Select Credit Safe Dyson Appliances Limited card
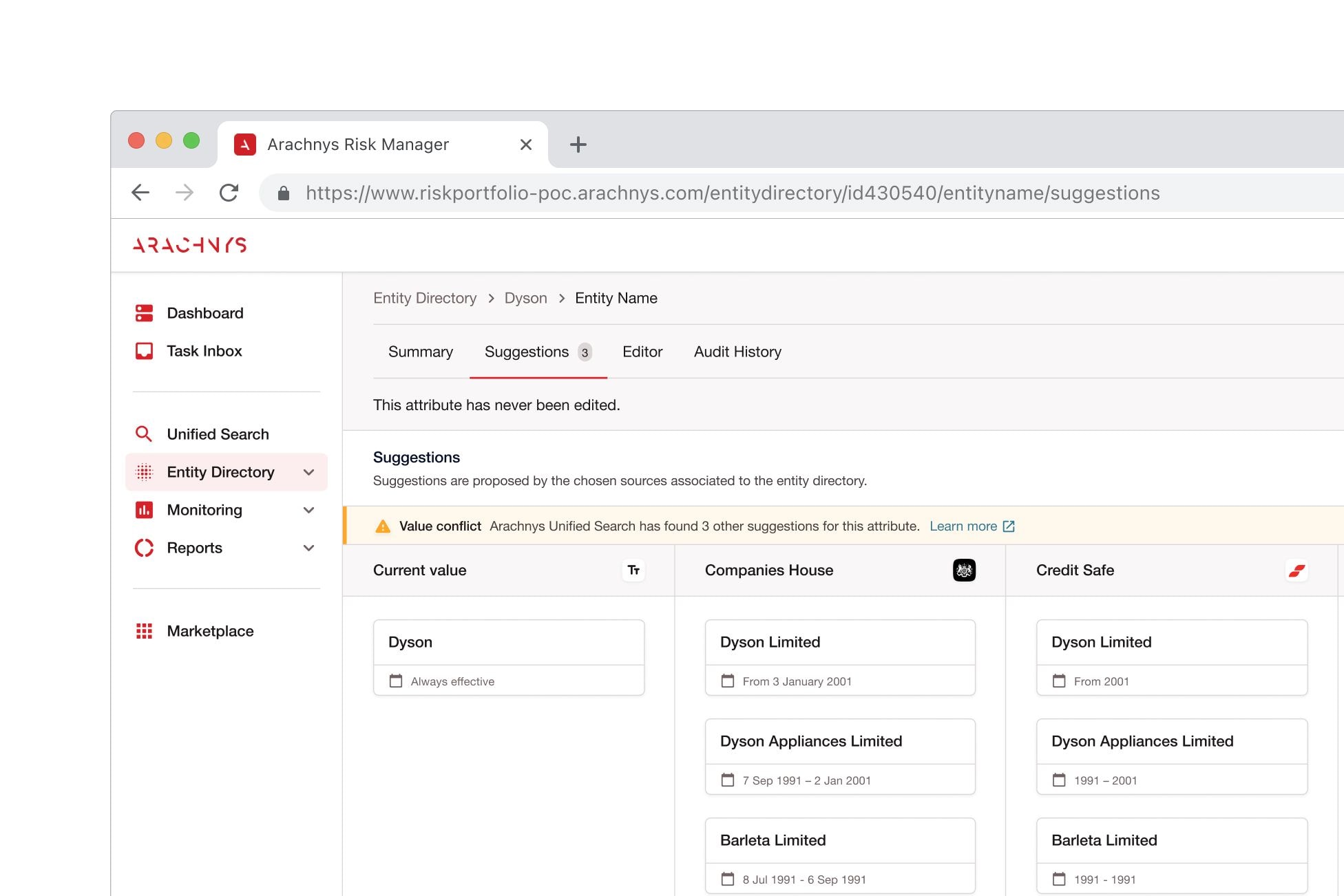The height and width of the screenshot is (896, 1344). tap(1172, 756)
